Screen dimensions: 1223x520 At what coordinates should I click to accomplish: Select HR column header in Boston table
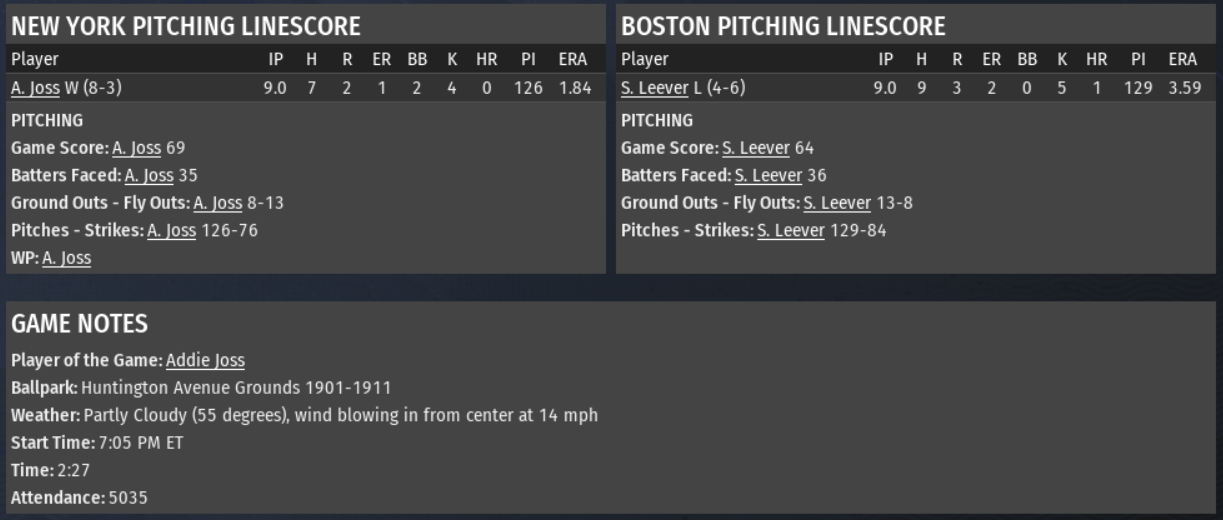(1097, 59)
